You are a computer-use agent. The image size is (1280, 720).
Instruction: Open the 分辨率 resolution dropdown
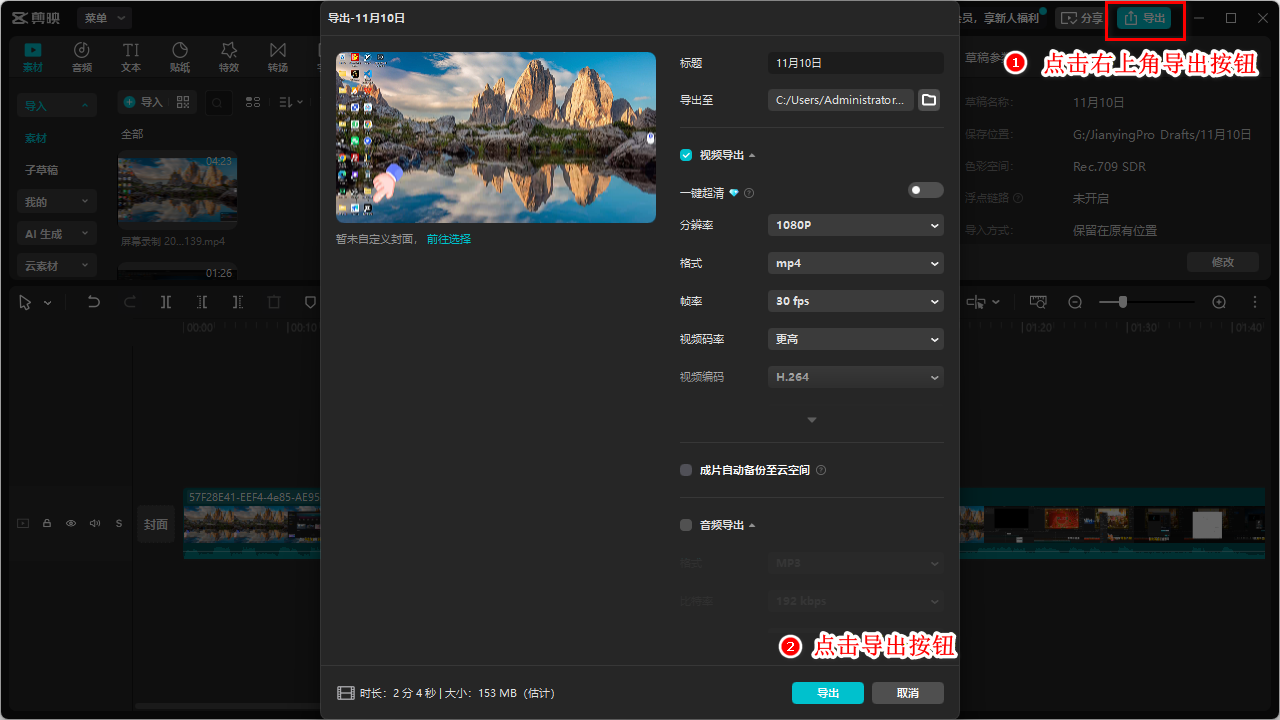(x=855, y=224)
